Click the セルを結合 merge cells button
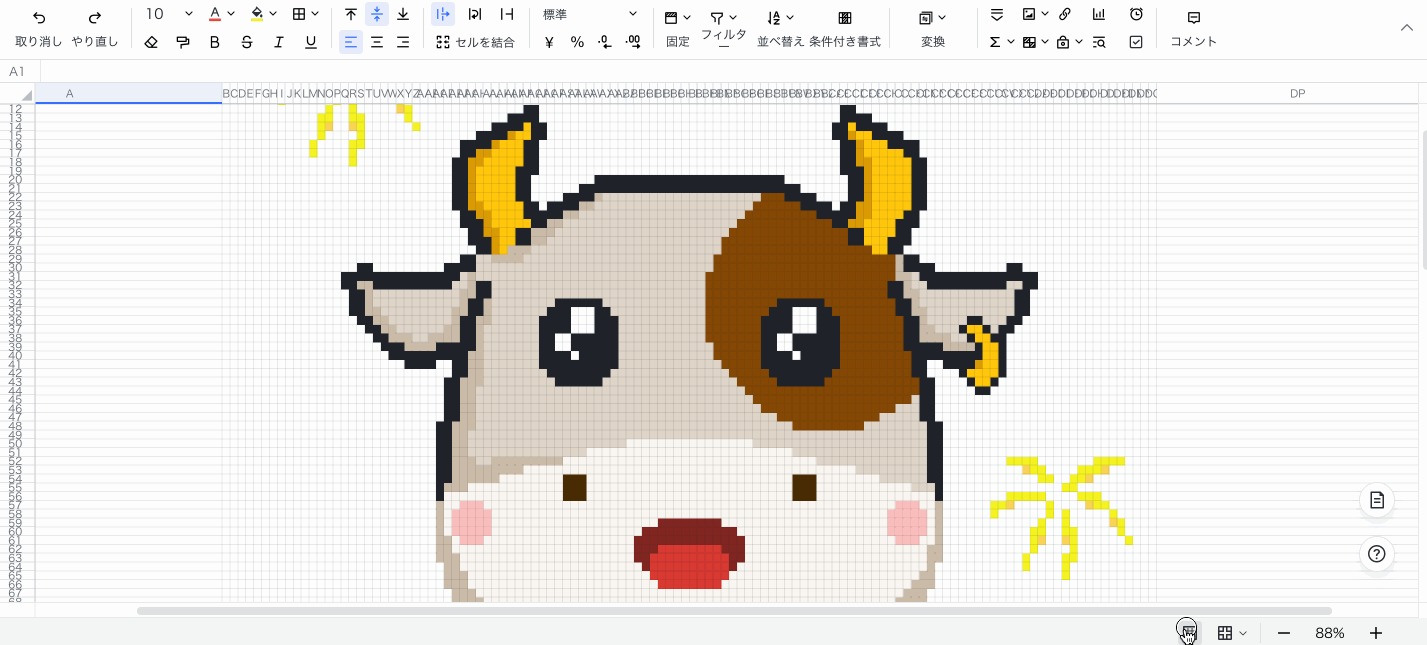 tap(476, 42)
